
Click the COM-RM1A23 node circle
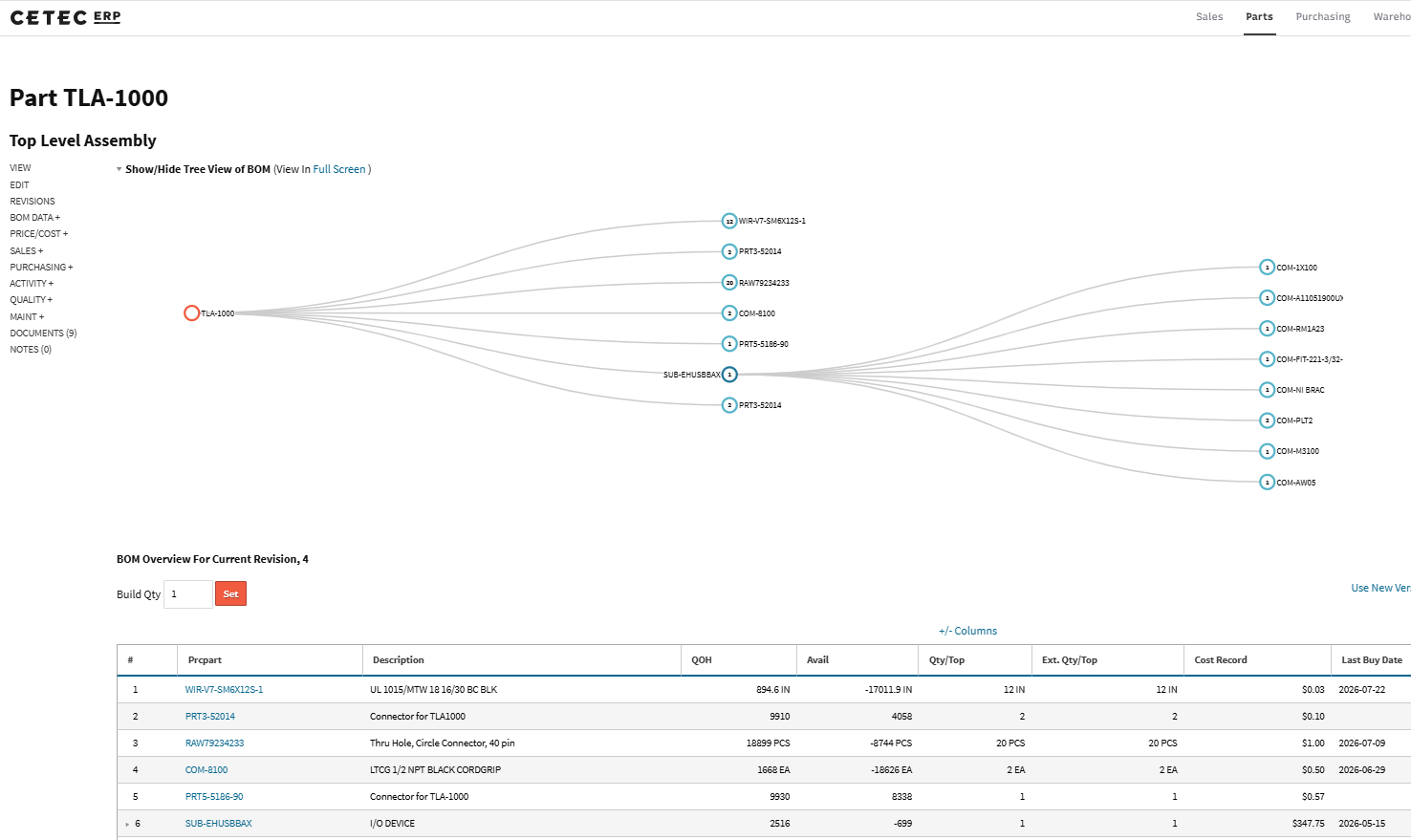click(1267, 329)
